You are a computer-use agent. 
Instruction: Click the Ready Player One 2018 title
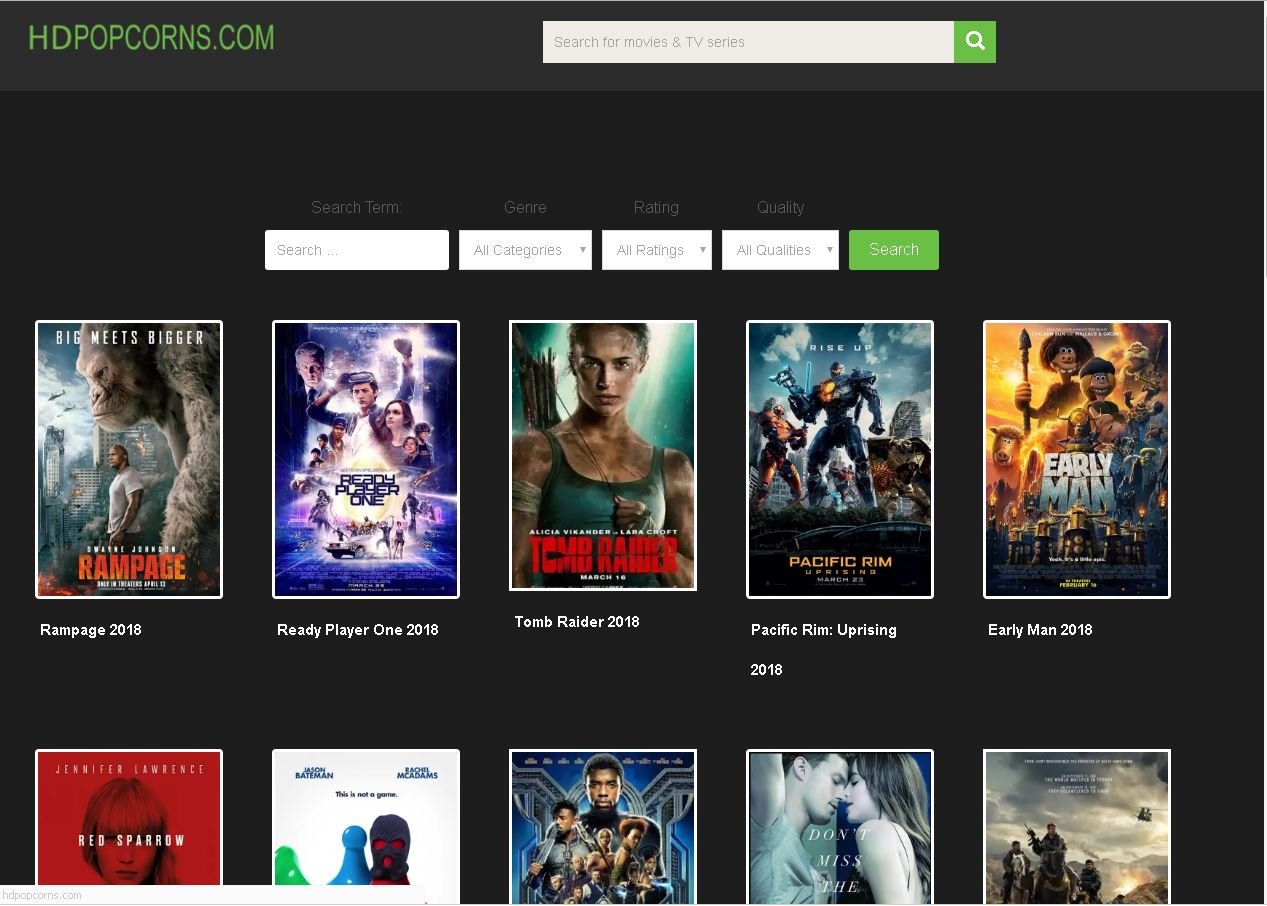358,630
